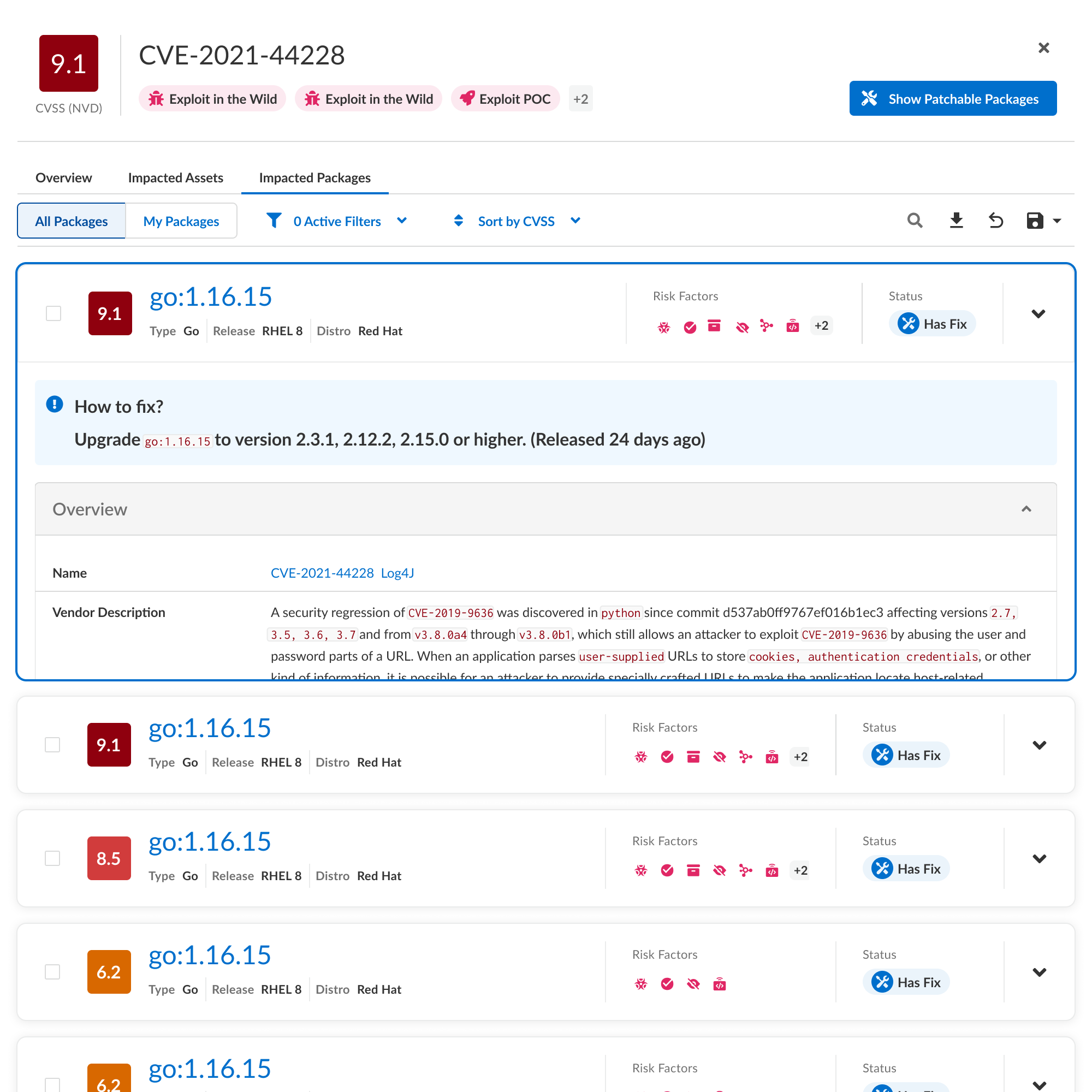
Task: Click the biohazard risk icon in expanded 9.1 card
Action: pyautogui.click(x=663, y=327)
